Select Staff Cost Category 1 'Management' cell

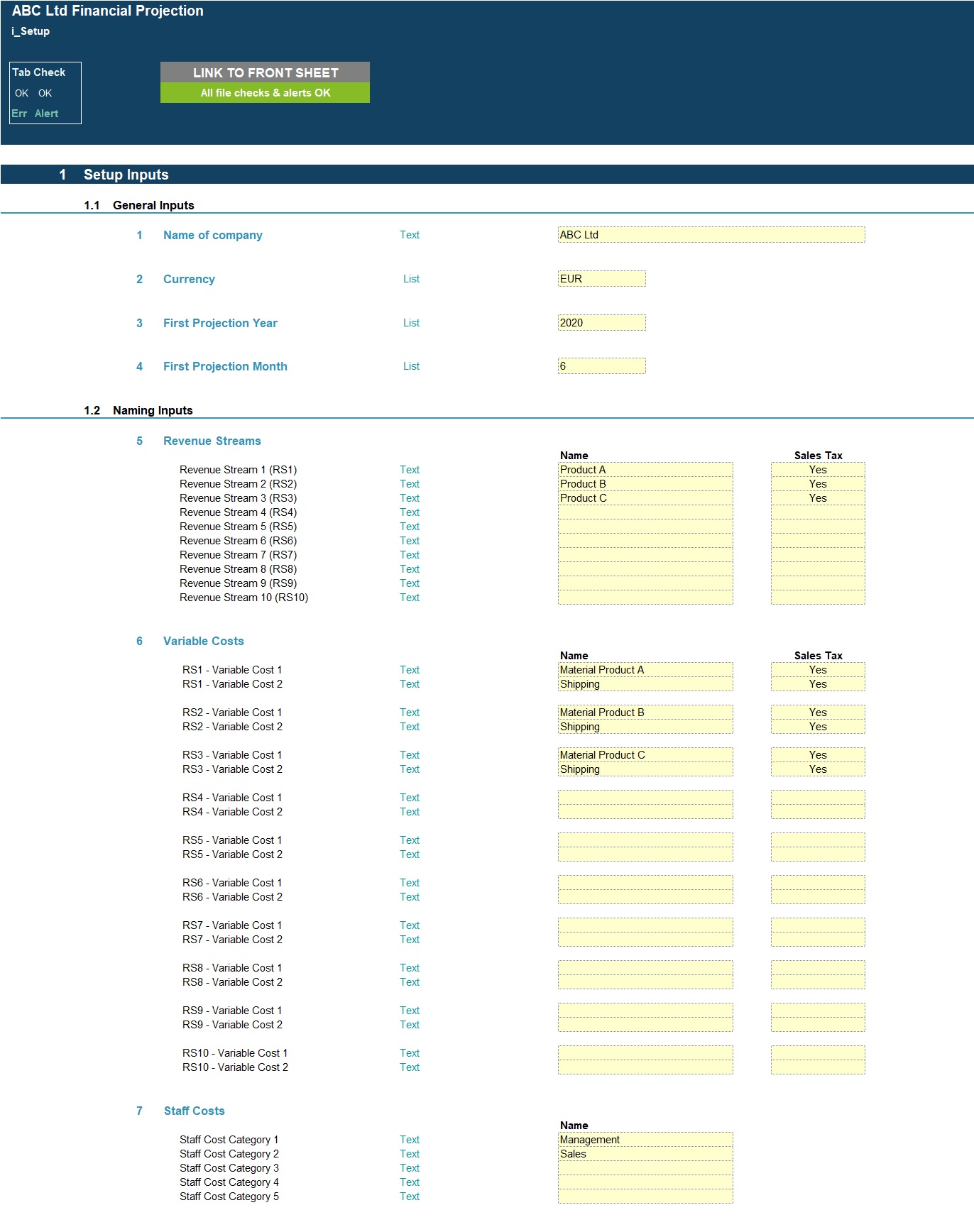645,1140
